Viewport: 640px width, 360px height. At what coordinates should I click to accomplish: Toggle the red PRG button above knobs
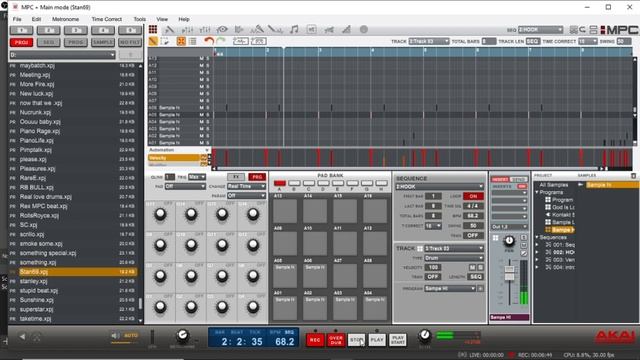coord(257,177)
